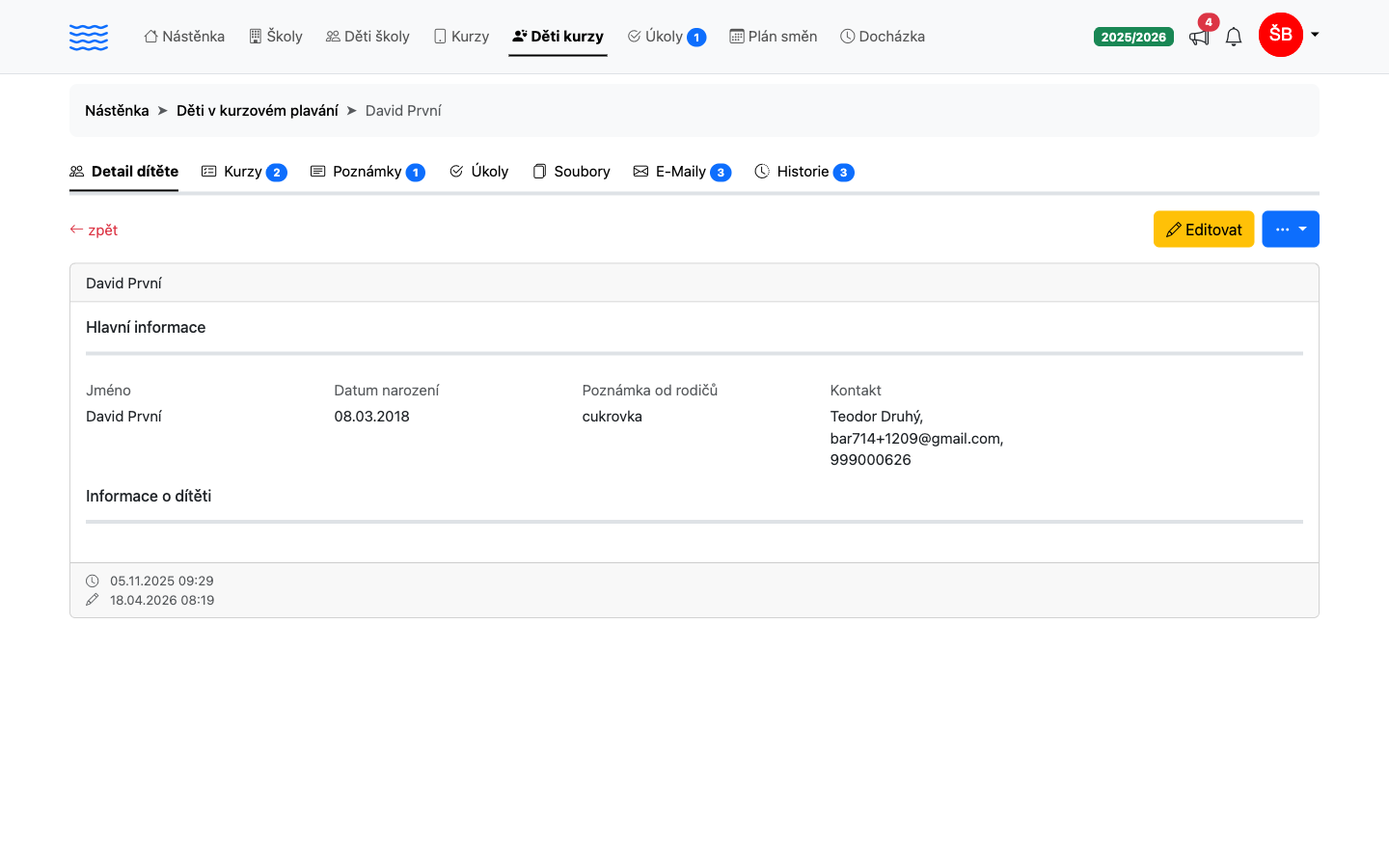Open the Historie tab
This screenshot has width=1389, height=868.
[804, 172]
